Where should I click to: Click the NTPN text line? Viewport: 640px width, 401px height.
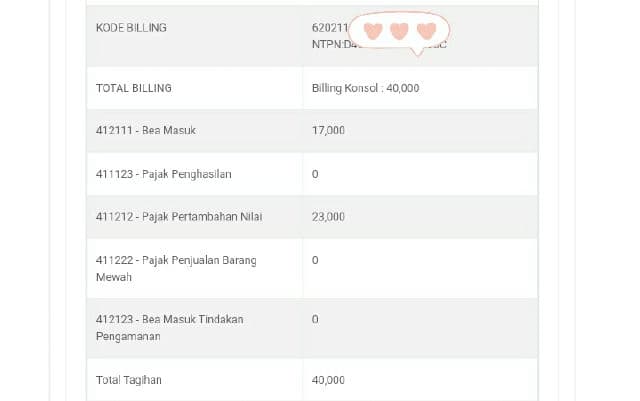331,44
